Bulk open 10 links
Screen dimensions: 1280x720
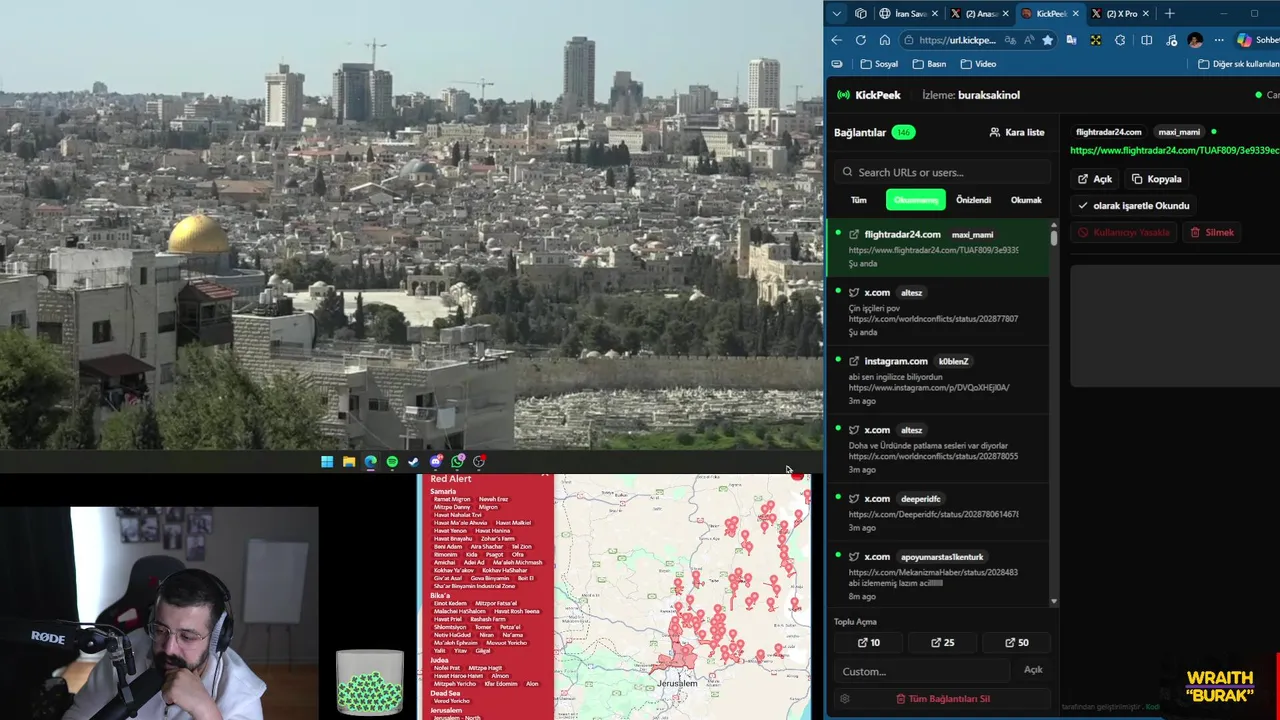(x=869, y=643)
